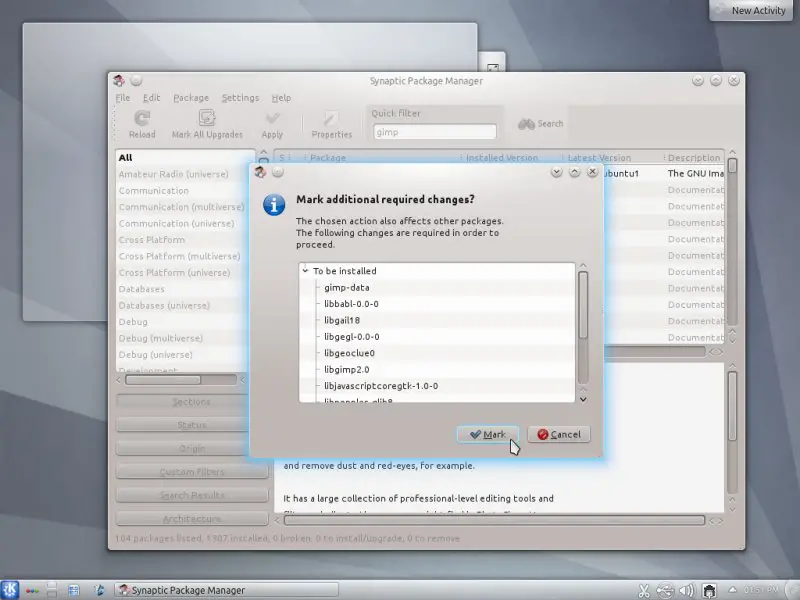Click the scroll-up arrow of the dialog package list
This screenshot has width=800, height=600.
pos(583,266)
